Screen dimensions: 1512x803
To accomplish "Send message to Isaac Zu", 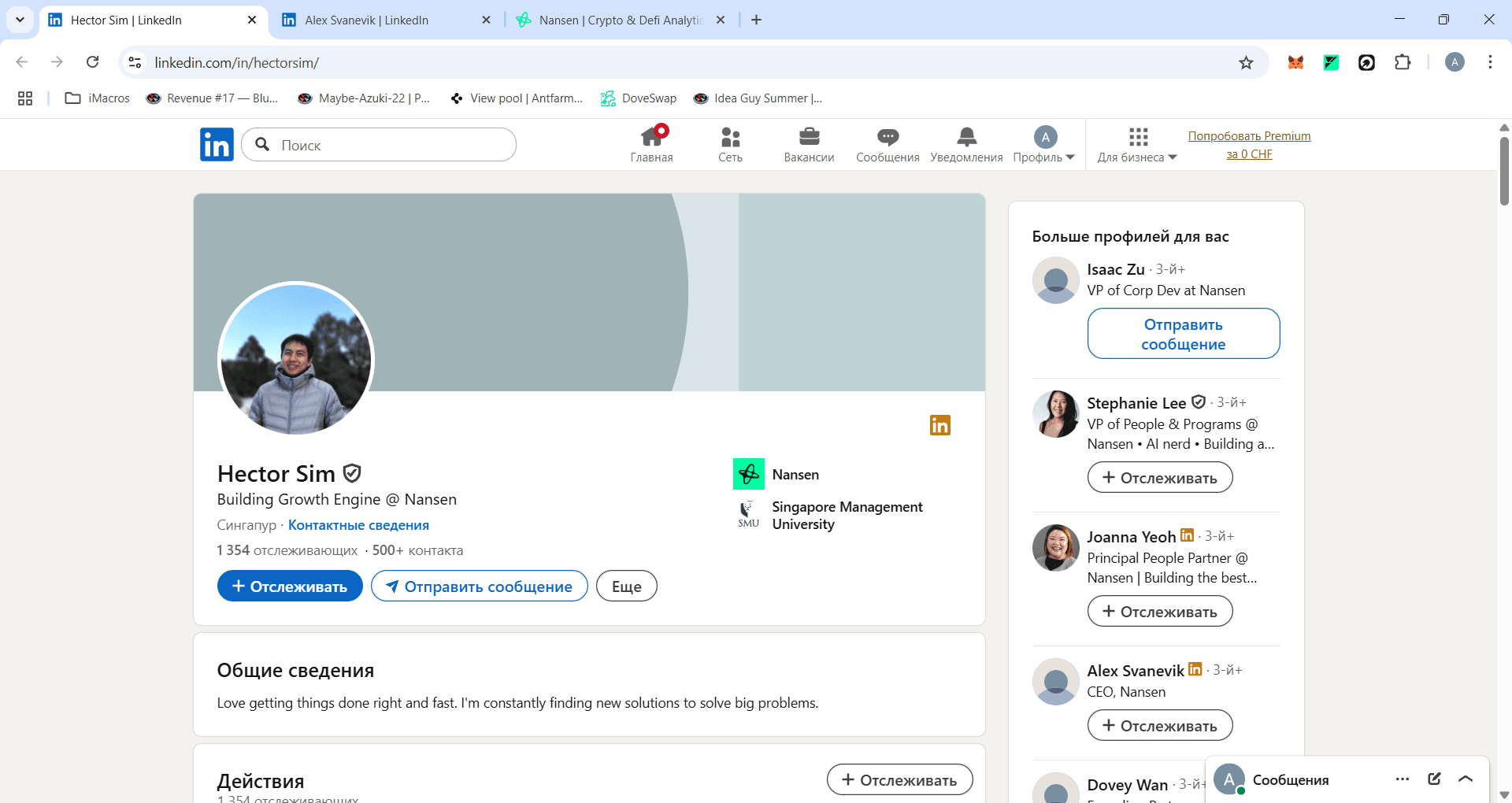I will pyautogui.click(x=1184, y=334).
